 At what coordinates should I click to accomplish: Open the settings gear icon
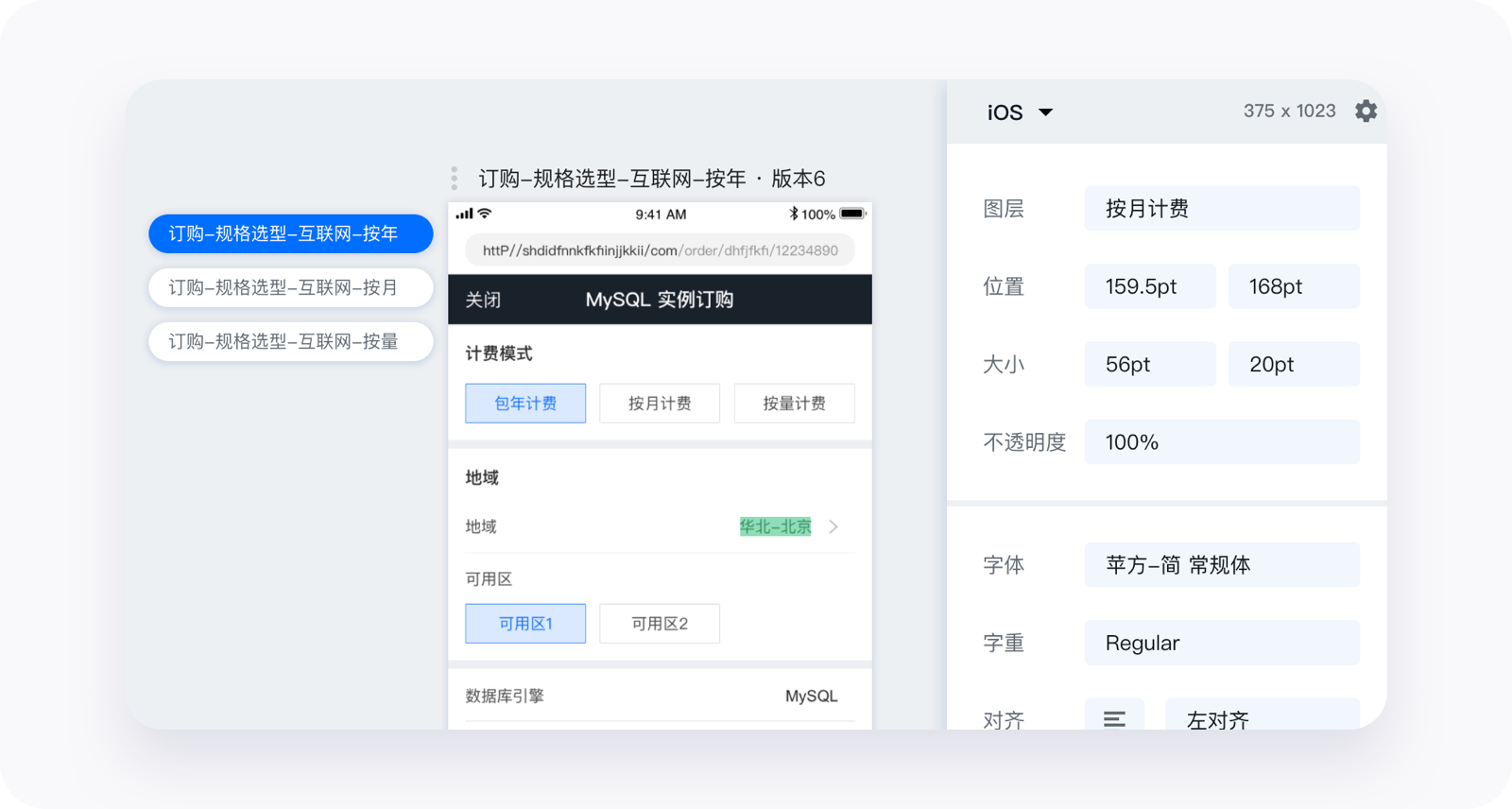point(1366,112)
